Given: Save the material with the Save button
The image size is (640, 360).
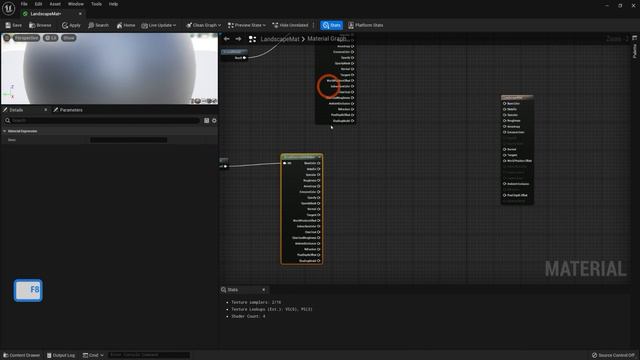Looking at the screenshot, I should pos(13,25).
